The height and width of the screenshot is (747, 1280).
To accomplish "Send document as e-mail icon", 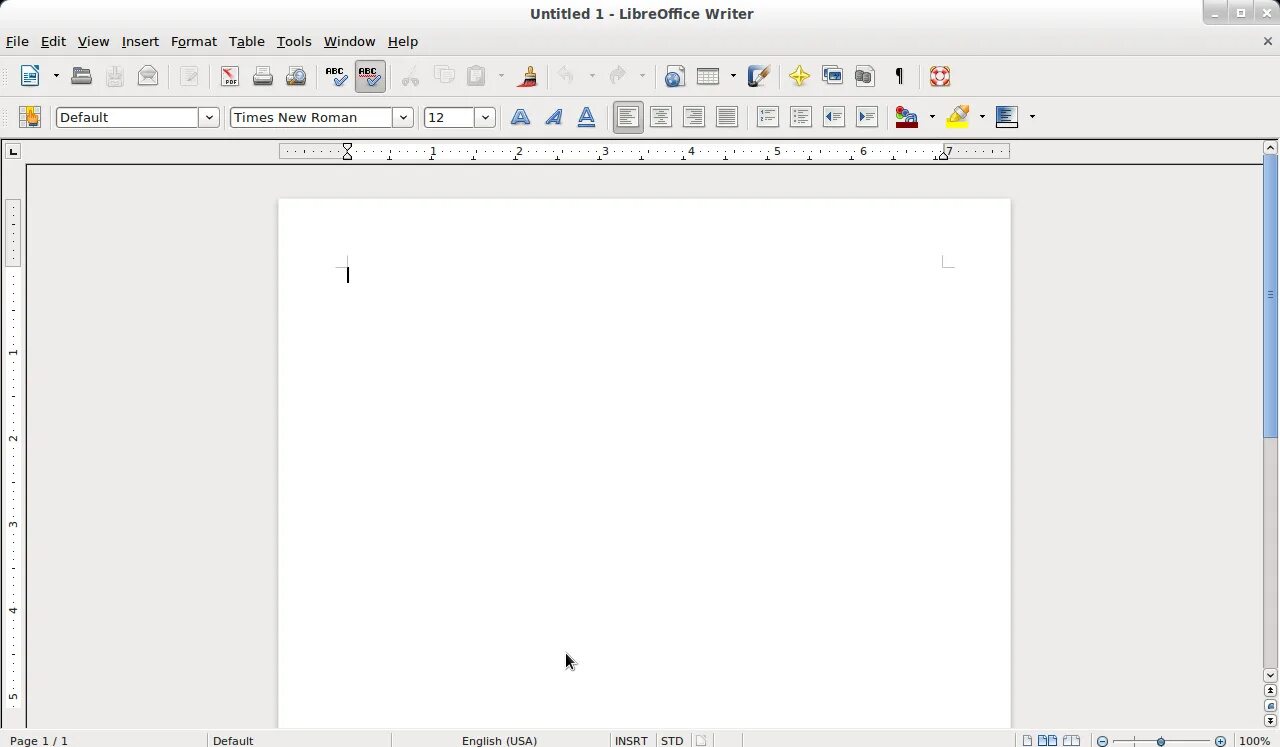I will [148, 76].
